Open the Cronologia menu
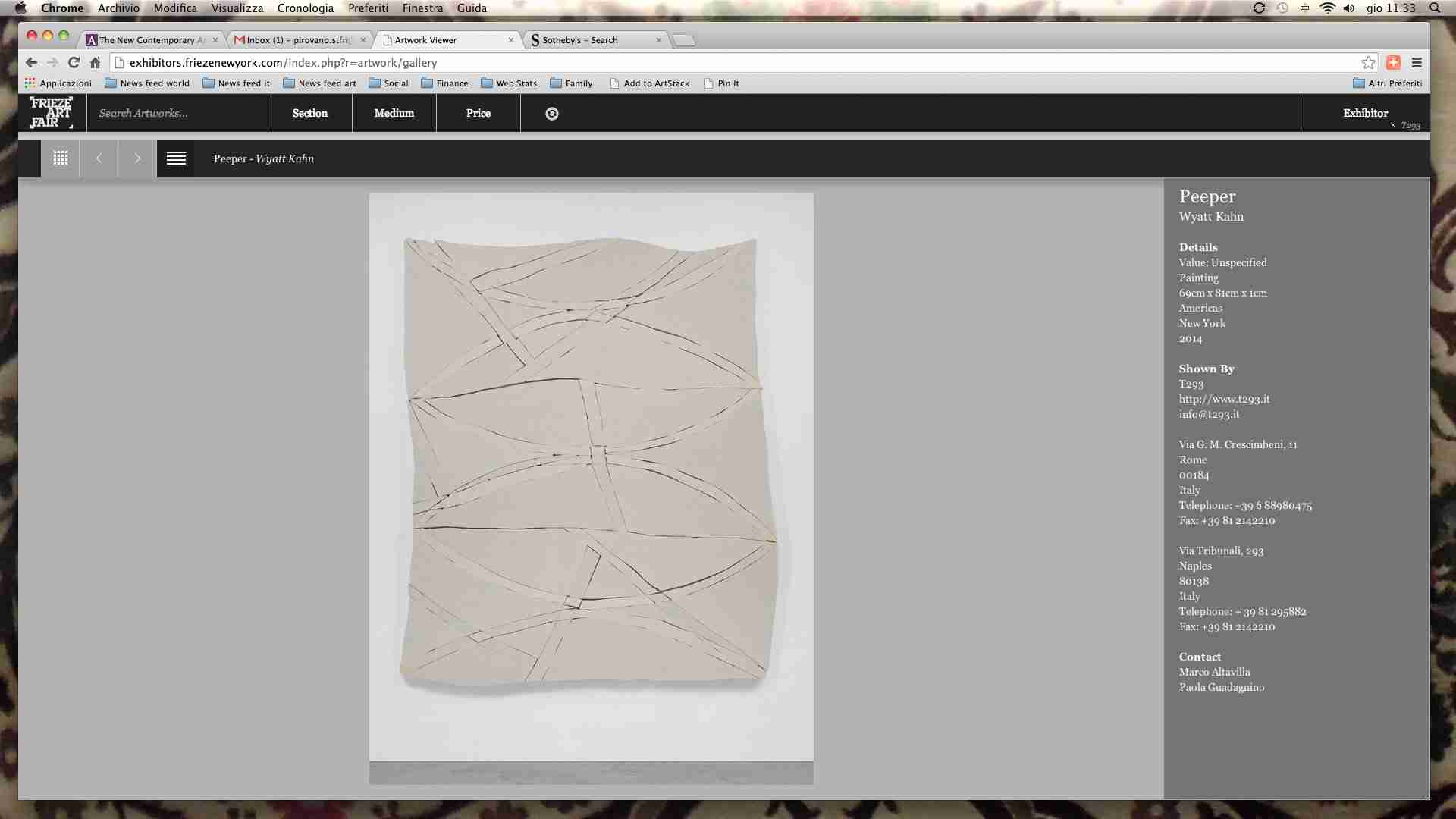The width and height of the screenshot is (1456, 819). click(305, 8)
